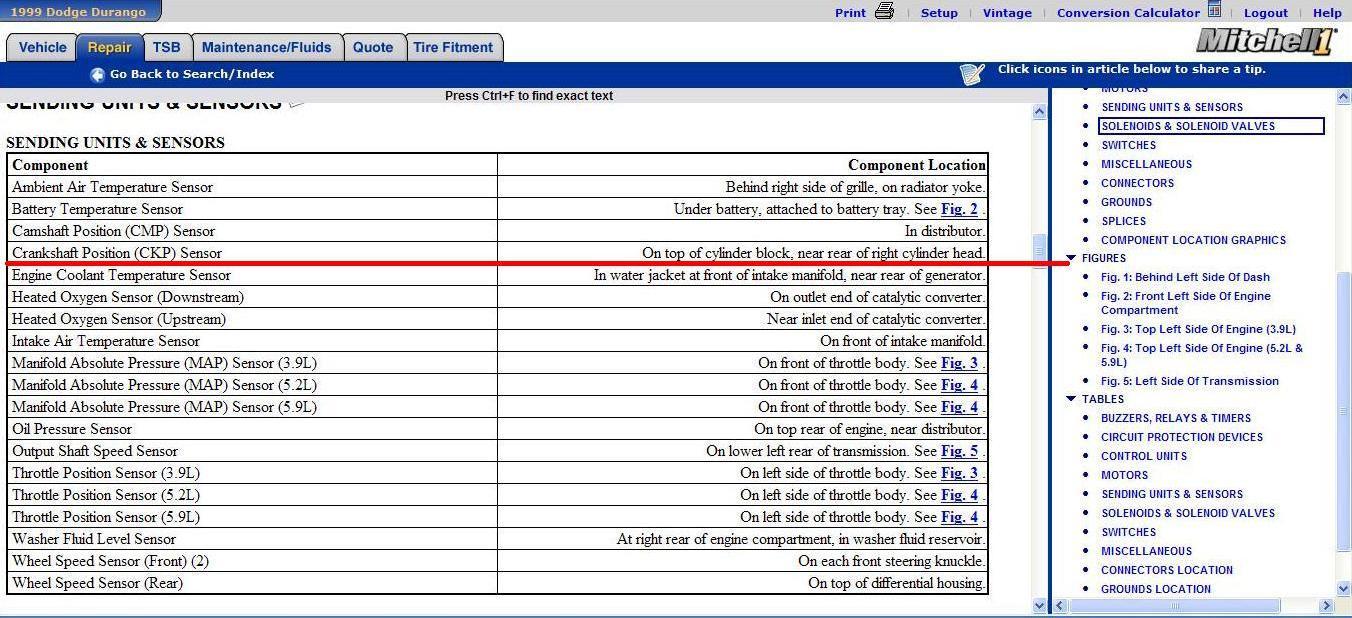Viewport: 1352px width, 618px height.
Task: Open Fig. 3 link in Throttle Position (3.9L) row
Action: click(x=959, y=473)
